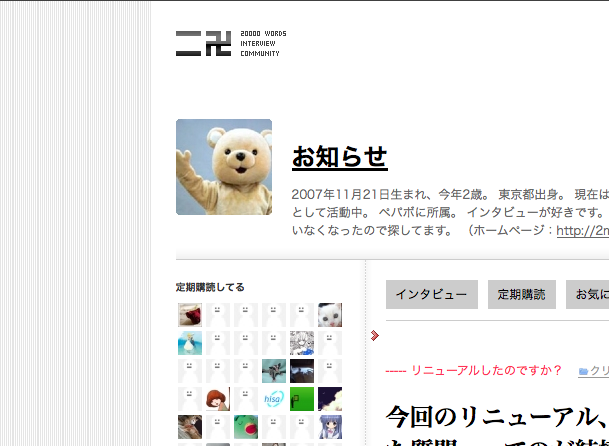The width and height of the screenshot is (609, 446).
Task: Select the monochrome manga girl avatar
Action: [x=302, y=343]
